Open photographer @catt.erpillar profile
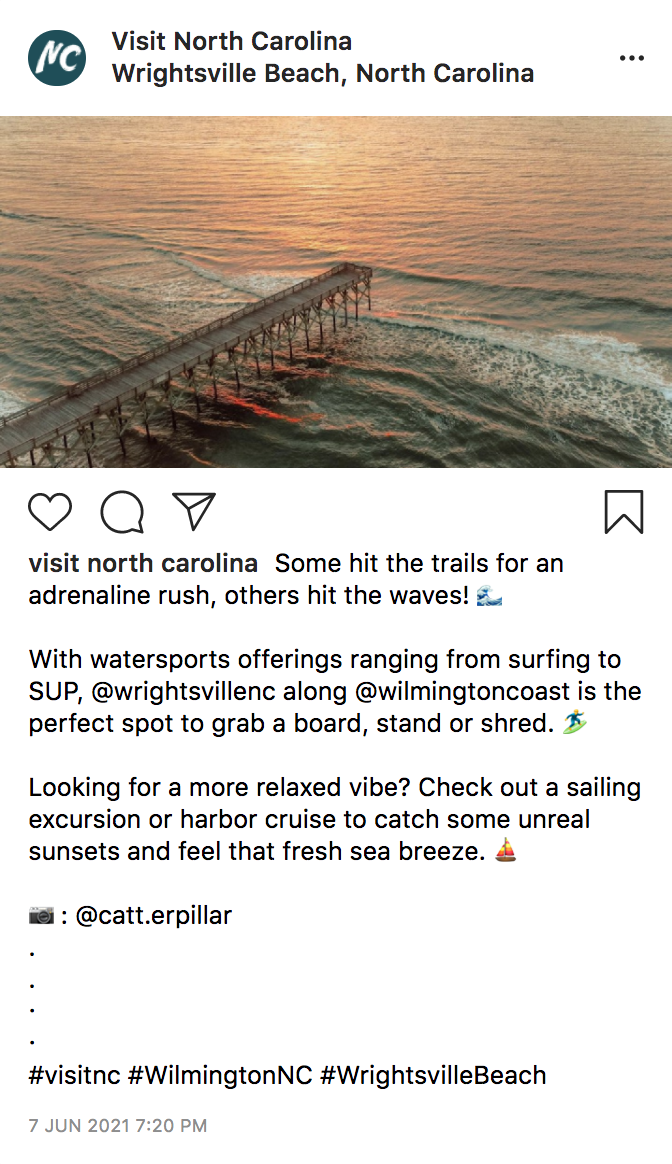Screen dimensions: 672x1164 pos(153,916)
